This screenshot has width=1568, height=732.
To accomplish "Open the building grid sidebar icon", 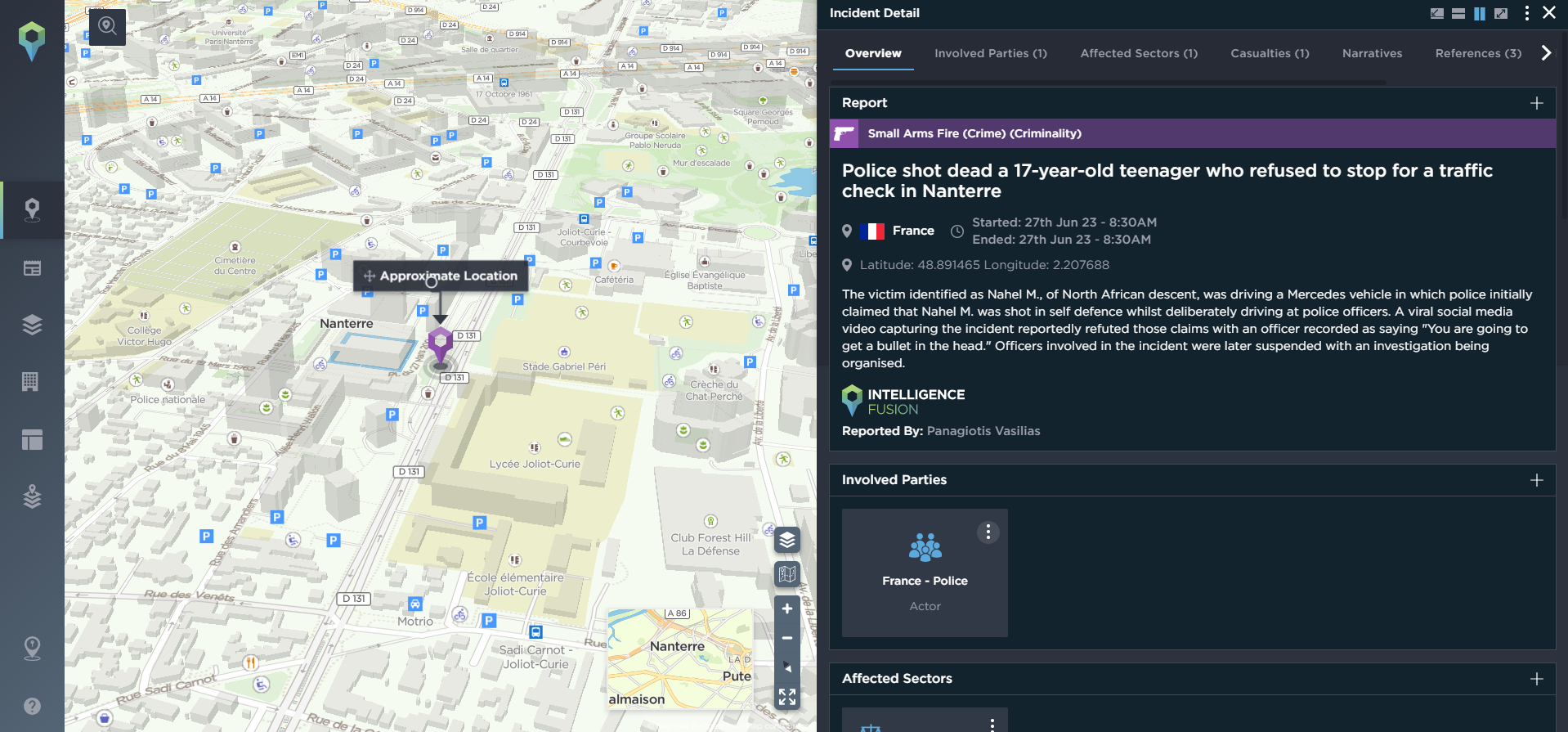I will [x=30, y=381].
